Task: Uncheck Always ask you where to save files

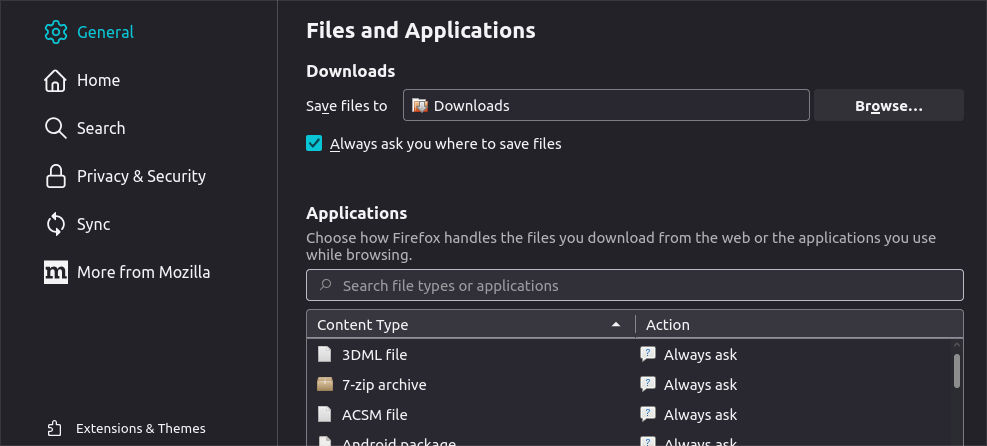Action: click(x=315, y=144)
